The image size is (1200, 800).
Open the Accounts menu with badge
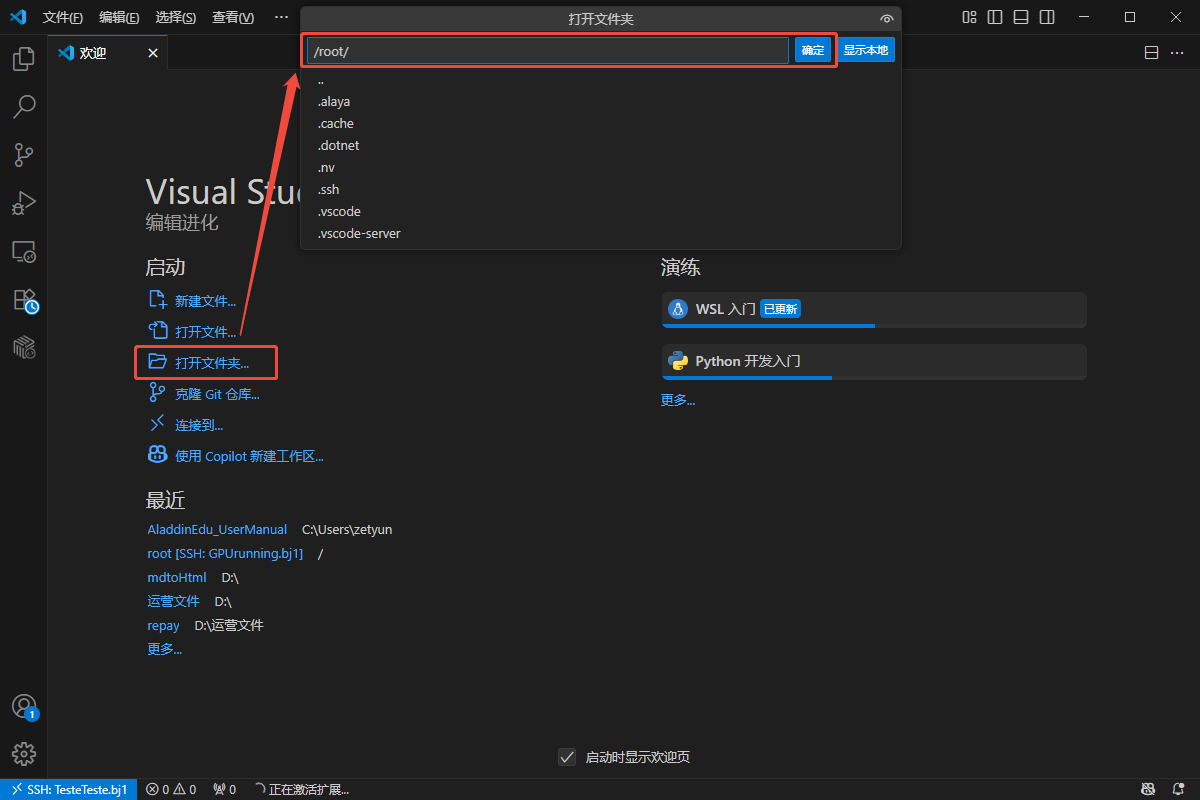(24, 706)
